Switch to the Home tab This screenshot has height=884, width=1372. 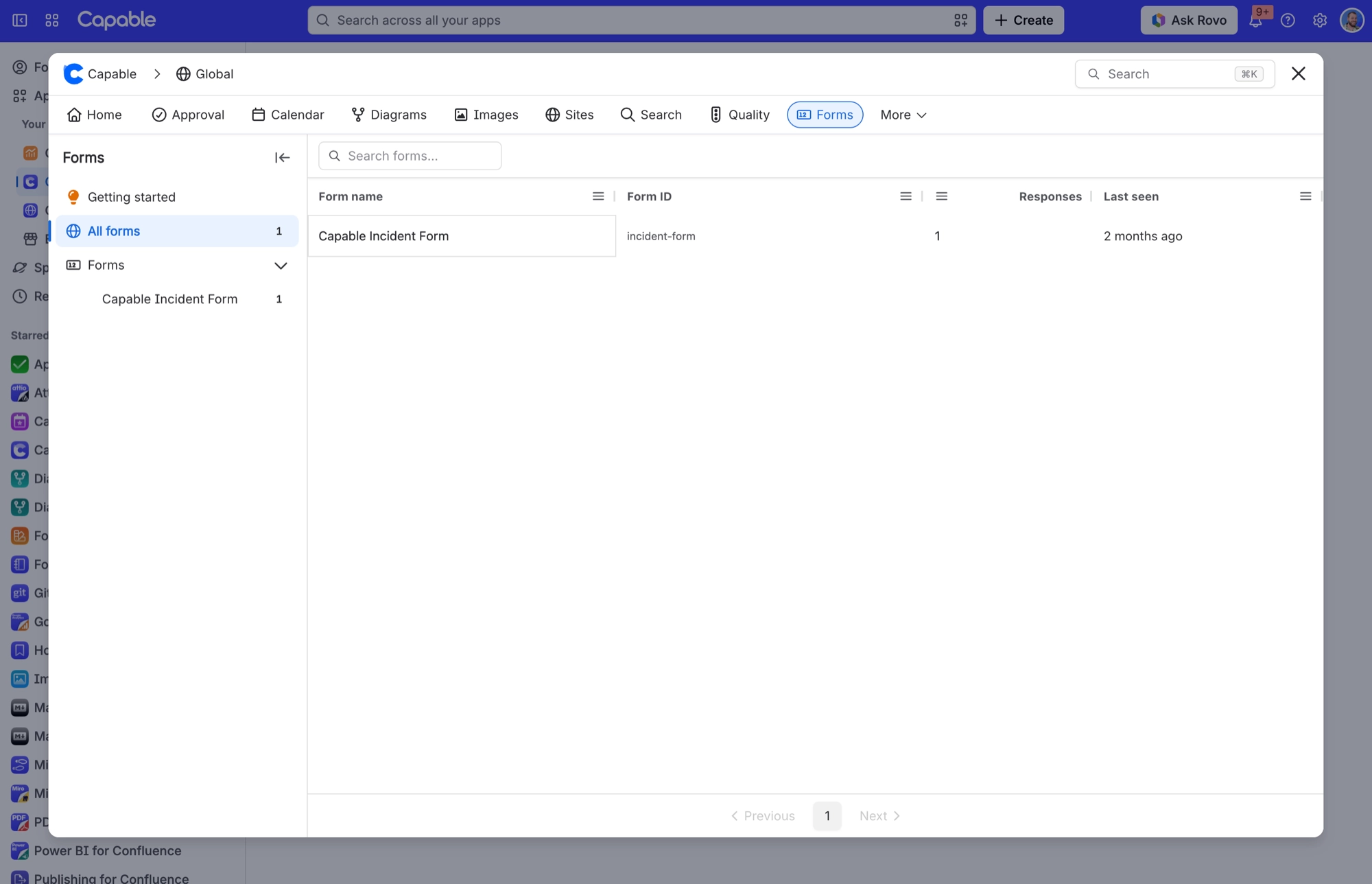(95, 115)
